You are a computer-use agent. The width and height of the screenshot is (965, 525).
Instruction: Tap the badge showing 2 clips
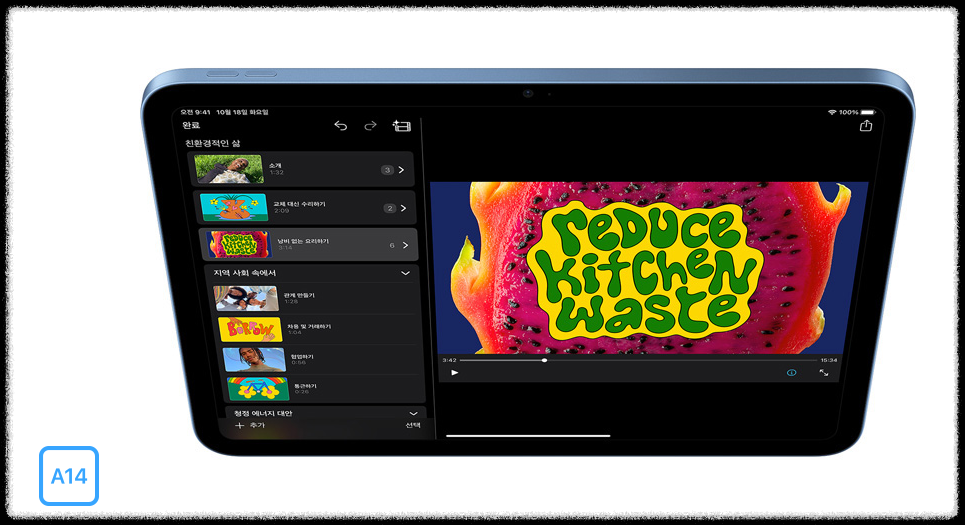[x=390, y=208]
